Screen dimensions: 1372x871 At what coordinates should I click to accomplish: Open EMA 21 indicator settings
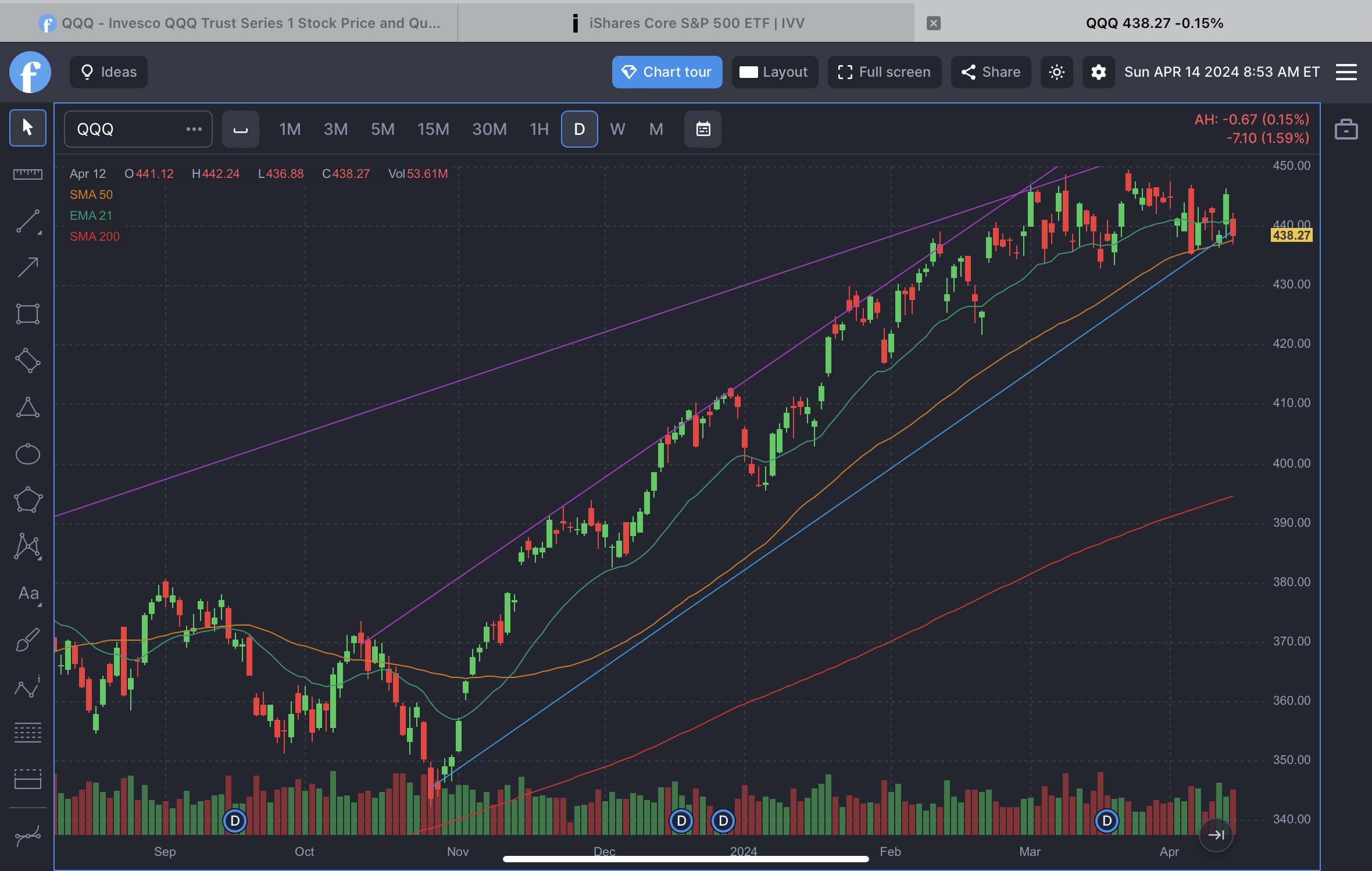(x=91, y=216)
